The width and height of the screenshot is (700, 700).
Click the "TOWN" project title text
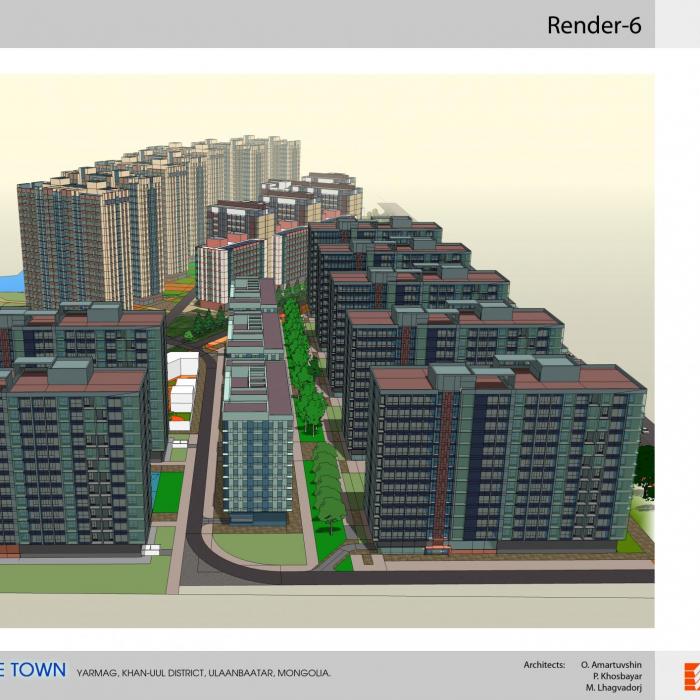click(x=38, y=670)
